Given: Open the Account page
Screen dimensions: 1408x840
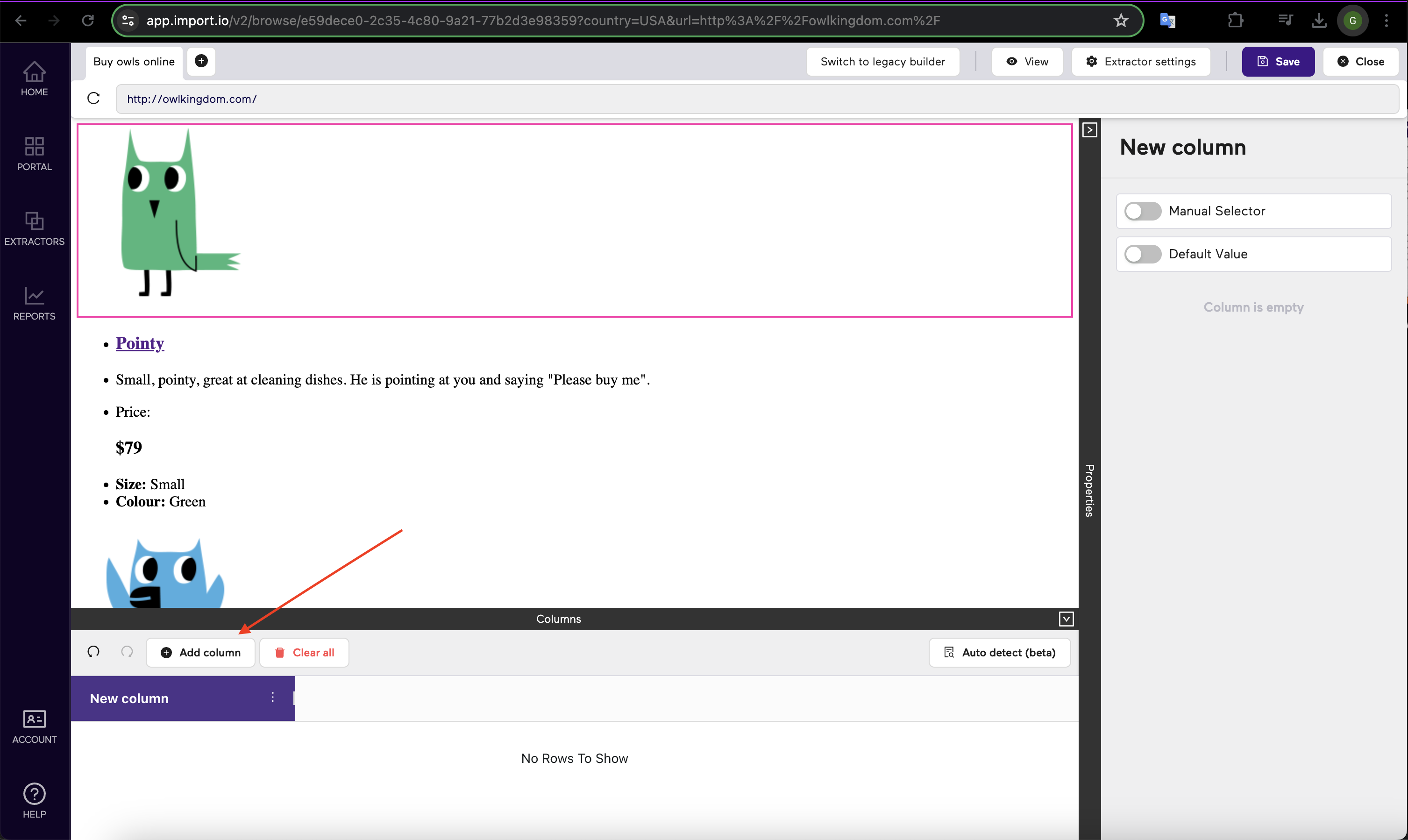Looking at the screenshot, I should tap(34, 726).
